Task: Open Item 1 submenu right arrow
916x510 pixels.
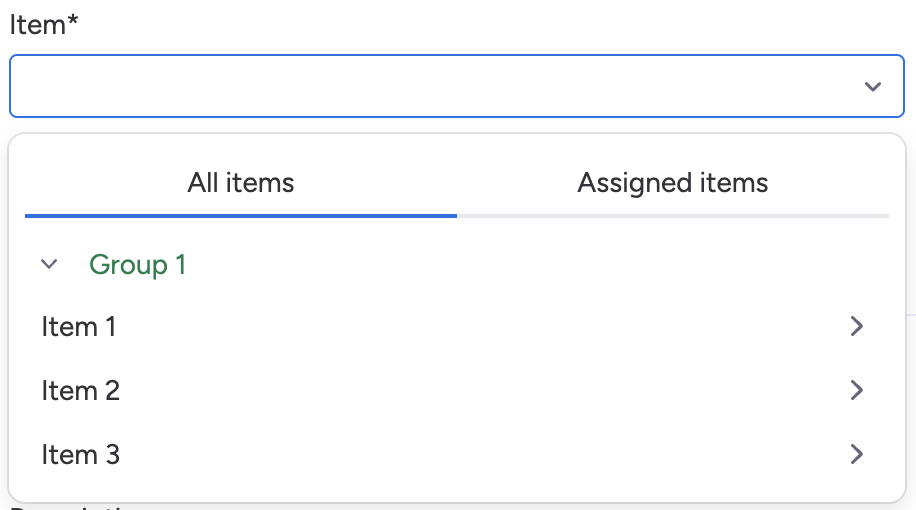Action: point(856,326)
